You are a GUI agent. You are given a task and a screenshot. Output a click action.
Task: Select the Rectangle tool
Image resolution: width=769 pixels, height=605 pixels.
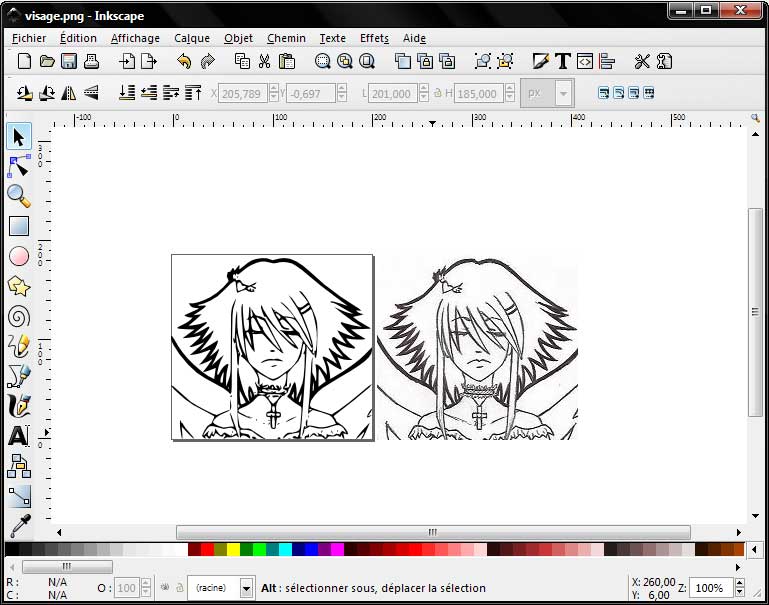pos(19,226)
